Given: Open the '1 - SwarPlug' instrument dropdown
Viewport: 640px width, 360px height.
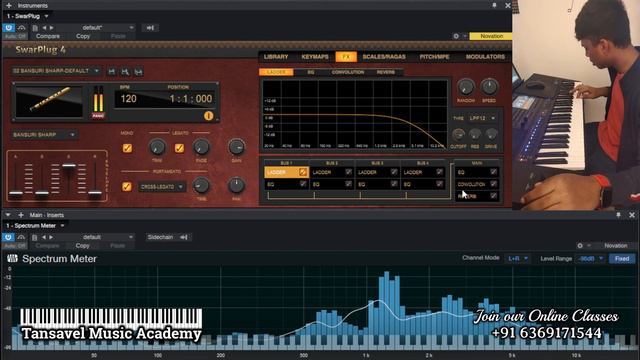Looking at the screenshot, I should (x=27, y=16).
